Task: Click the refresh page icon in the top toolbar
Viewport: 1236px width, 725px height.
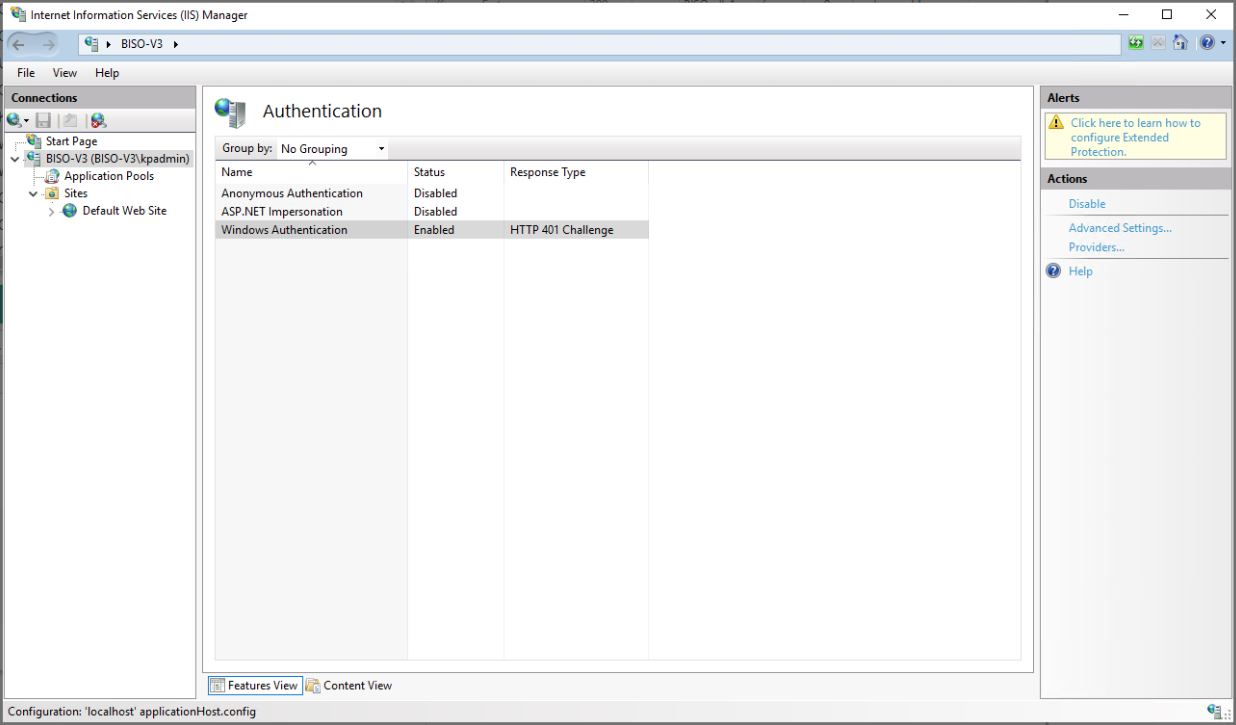Action: [1135, 43]
